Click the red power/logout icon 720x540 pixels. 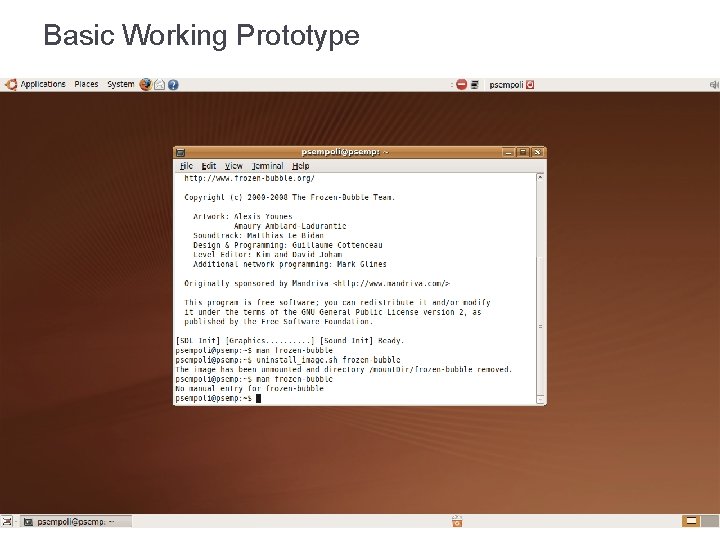coord(530,84)
